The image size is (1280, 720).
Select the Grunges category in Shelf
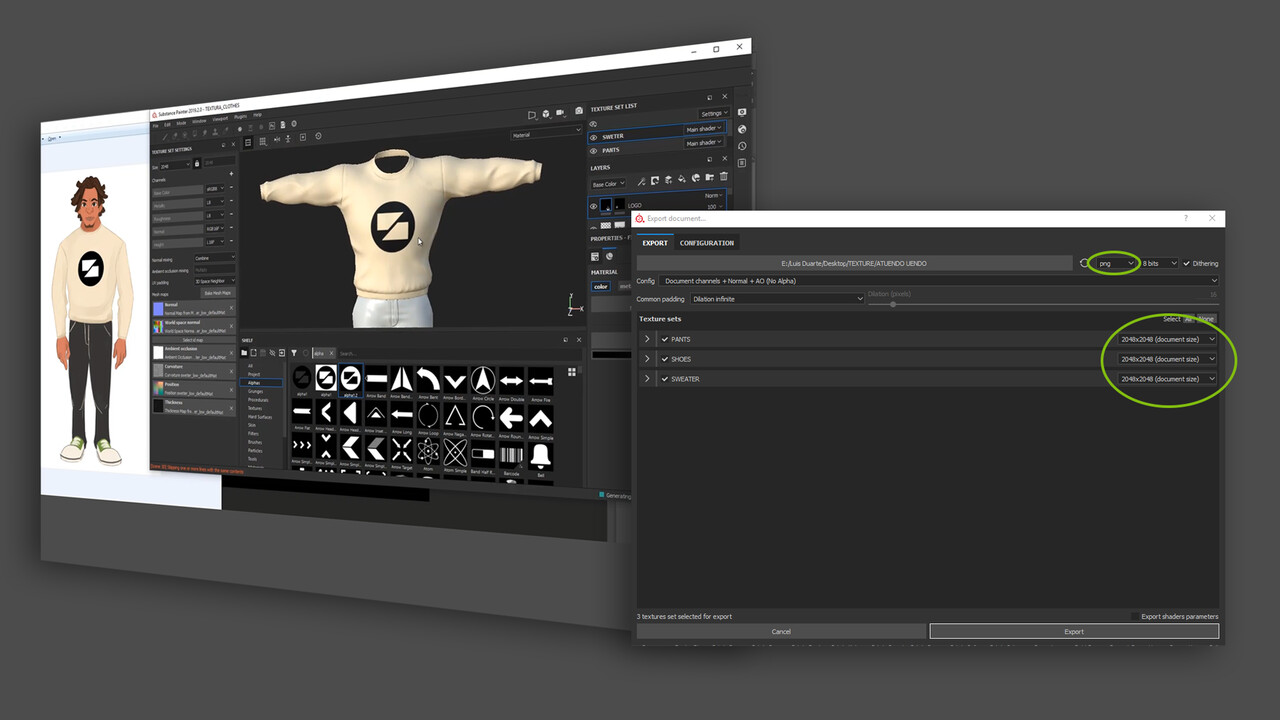254,391
